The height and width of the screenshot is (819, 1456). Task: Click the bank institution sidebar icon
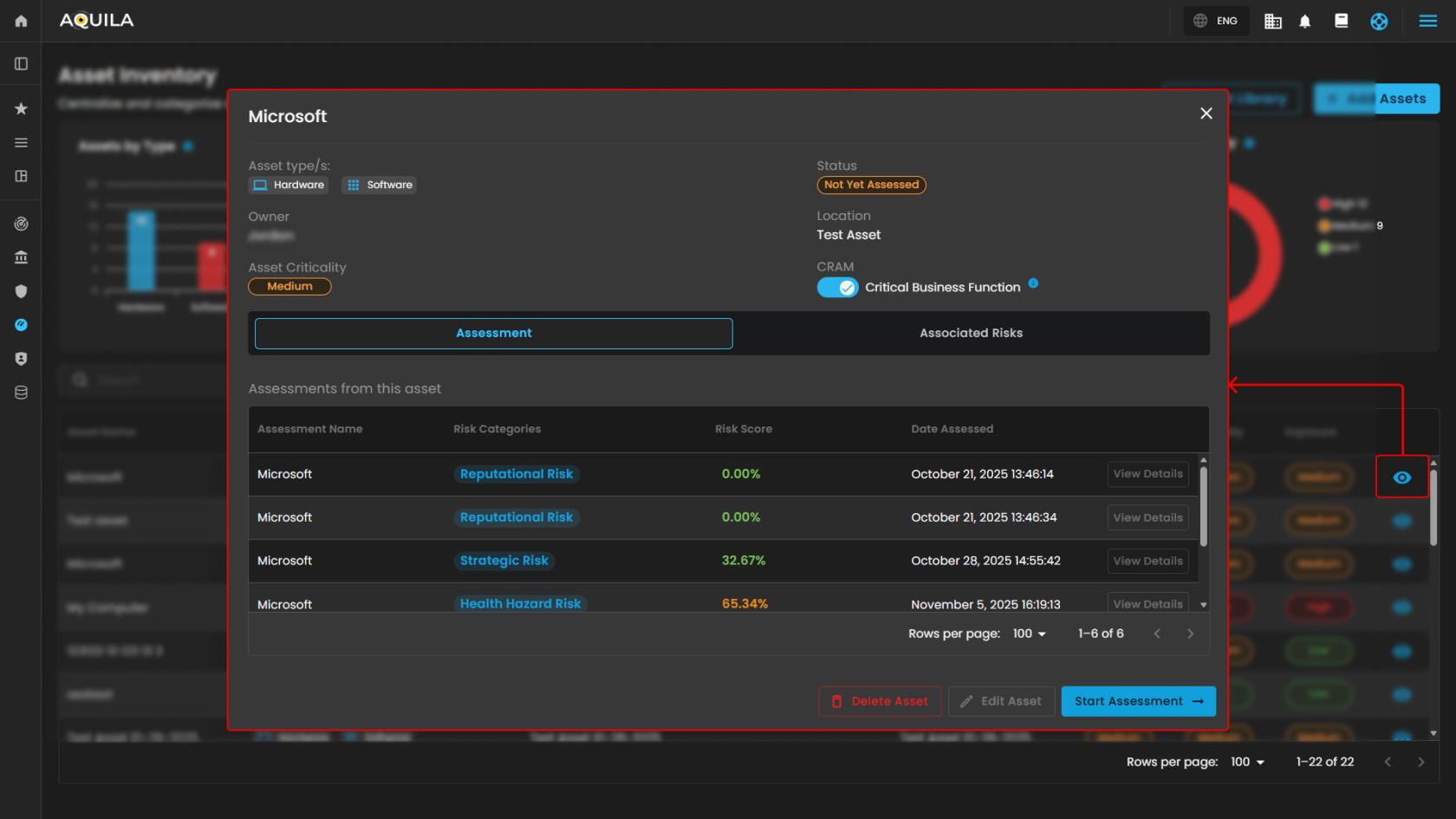21,257
